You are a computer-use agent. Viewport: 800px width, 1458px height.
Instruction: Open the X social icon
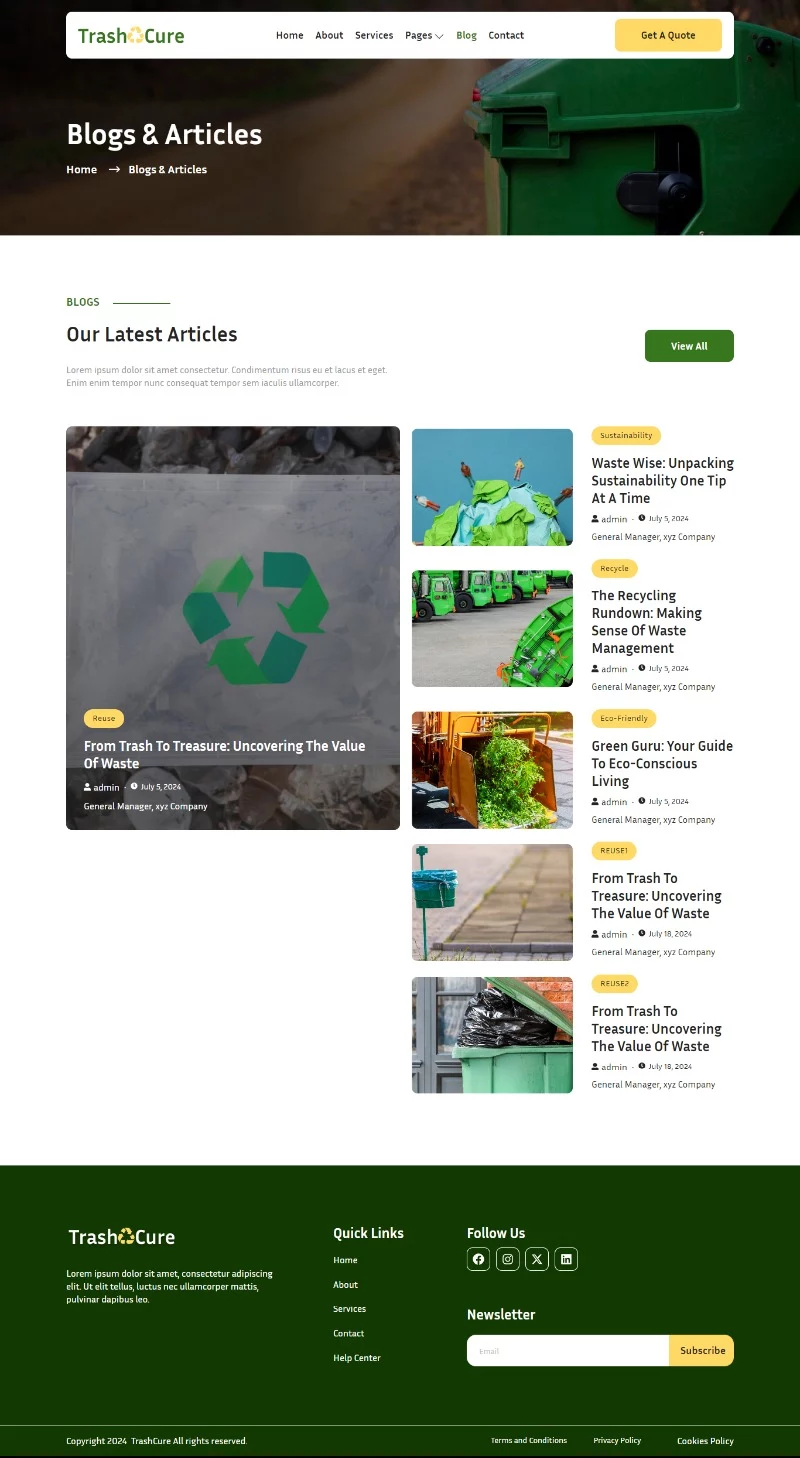(537, 1259)
